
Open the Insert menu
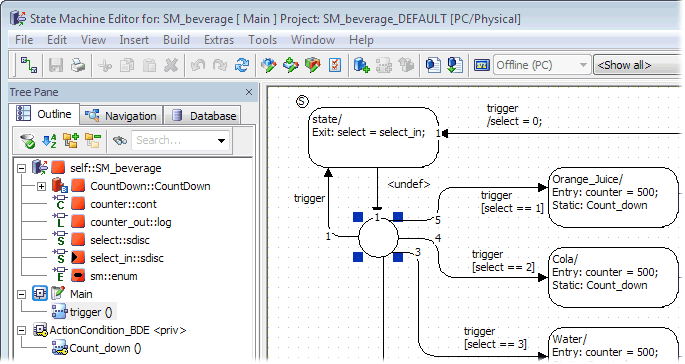[x=134, y=40]
